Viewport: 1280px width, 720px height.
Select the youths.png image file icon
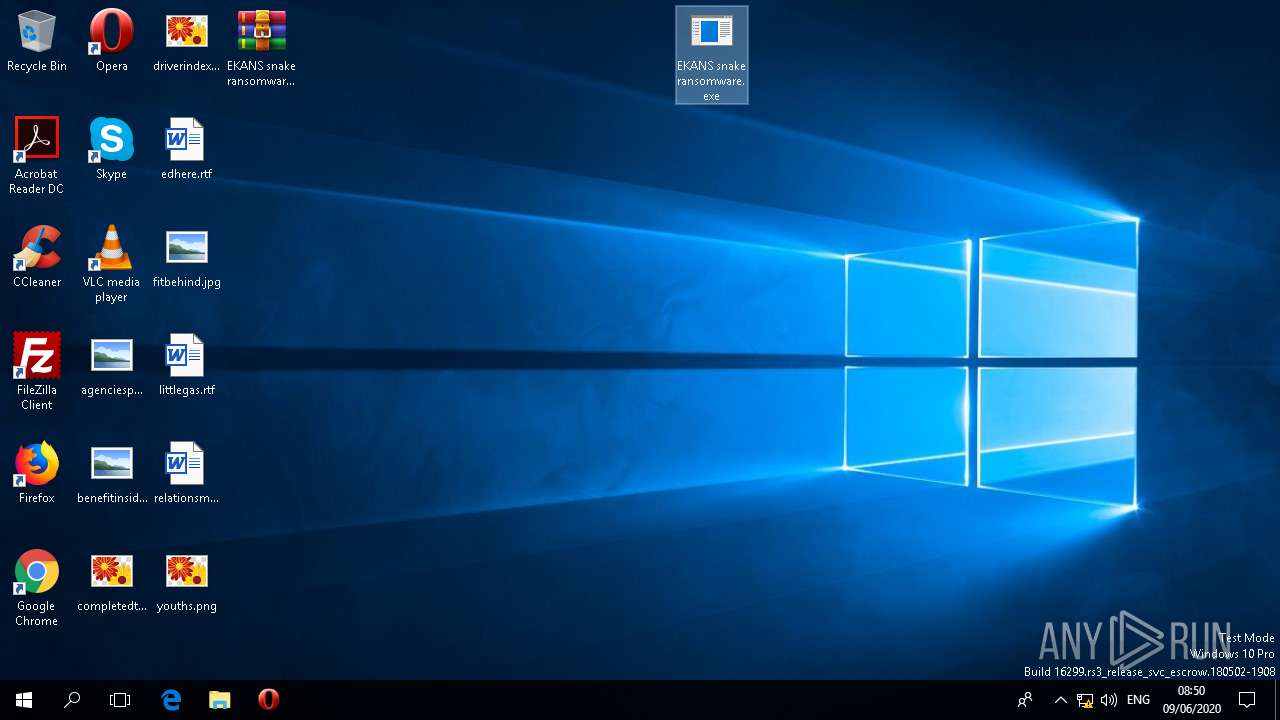pos(186,582)
